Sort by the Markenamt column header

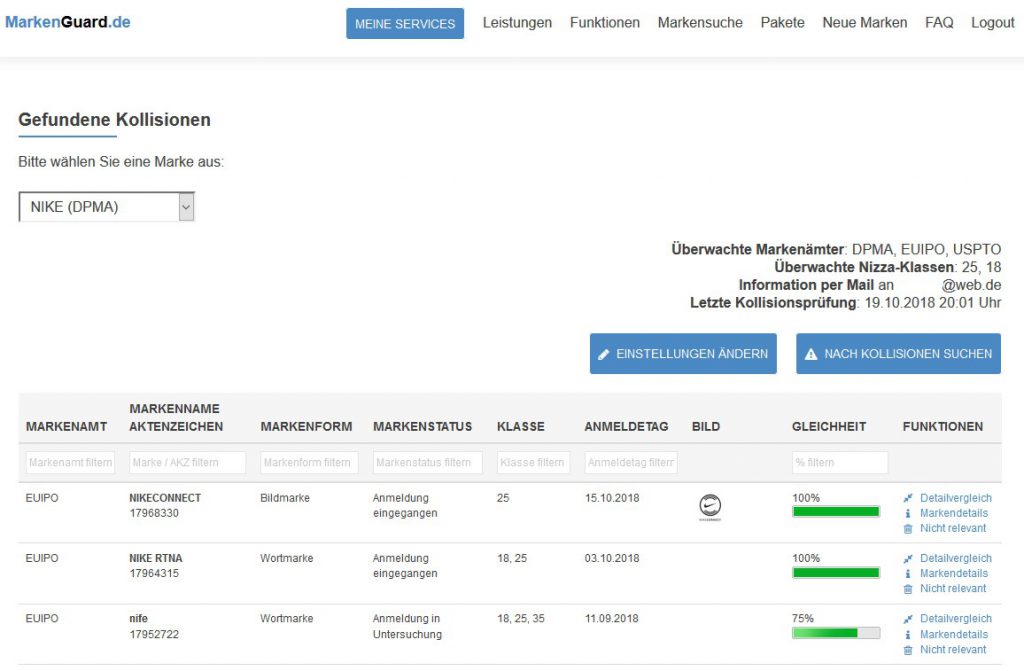[66, 427]
